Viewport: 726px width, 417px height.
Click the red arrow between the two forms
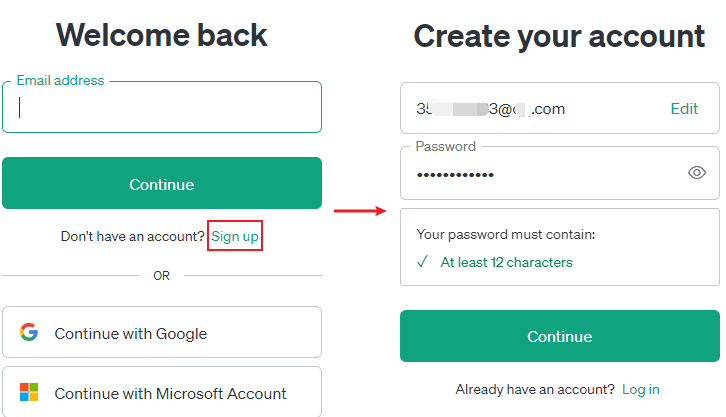pos(360,210)
